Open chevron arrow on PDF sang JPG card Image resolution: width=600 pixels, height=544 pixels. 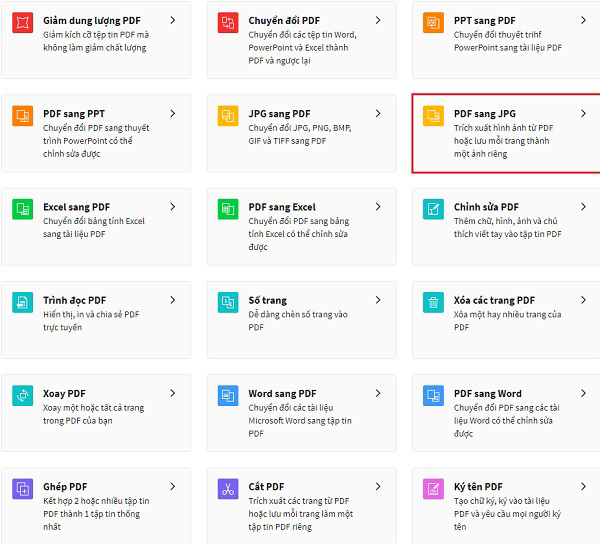pos(584,113)
